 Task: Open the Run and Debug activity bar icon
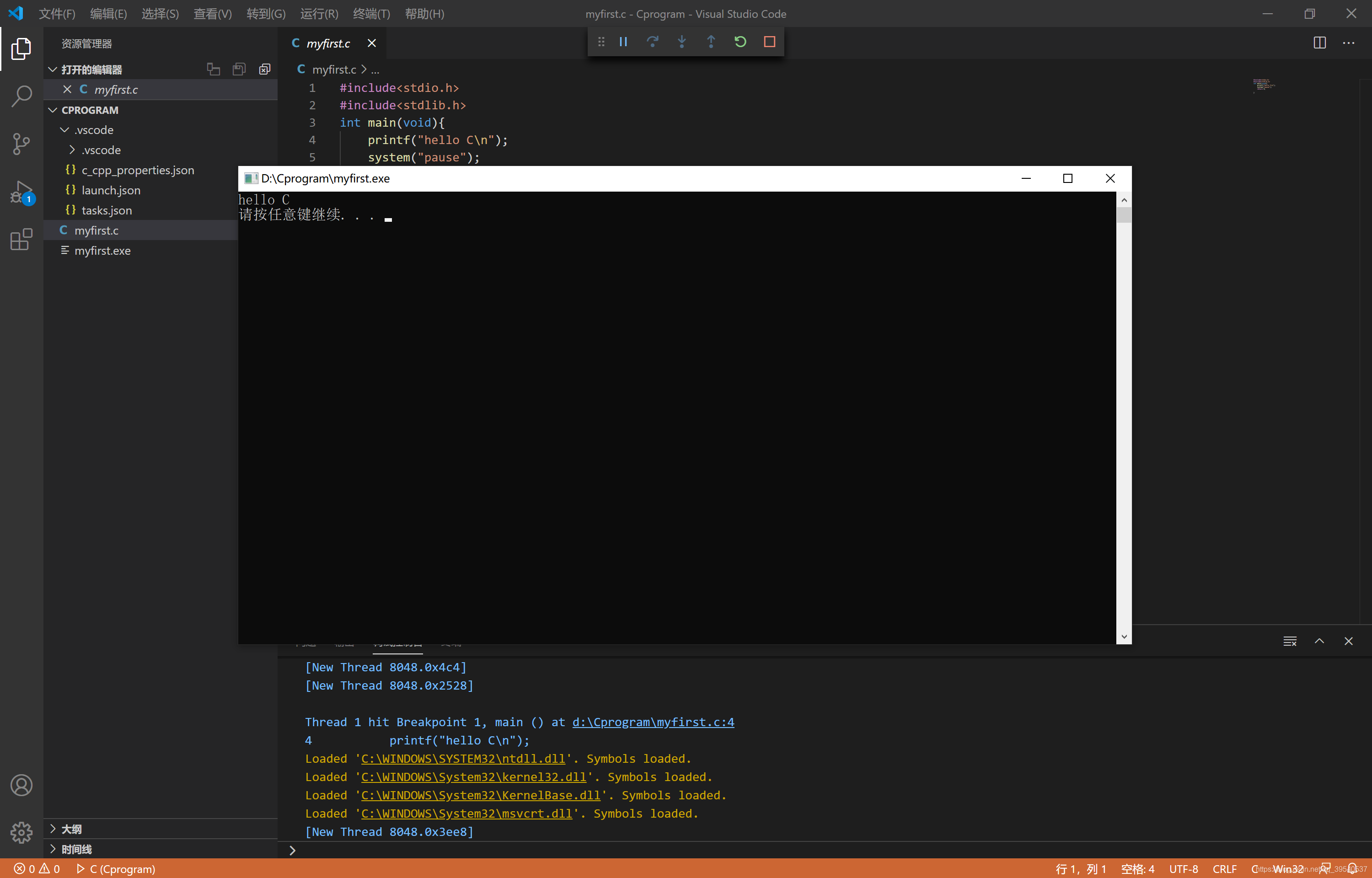[21, 192]
